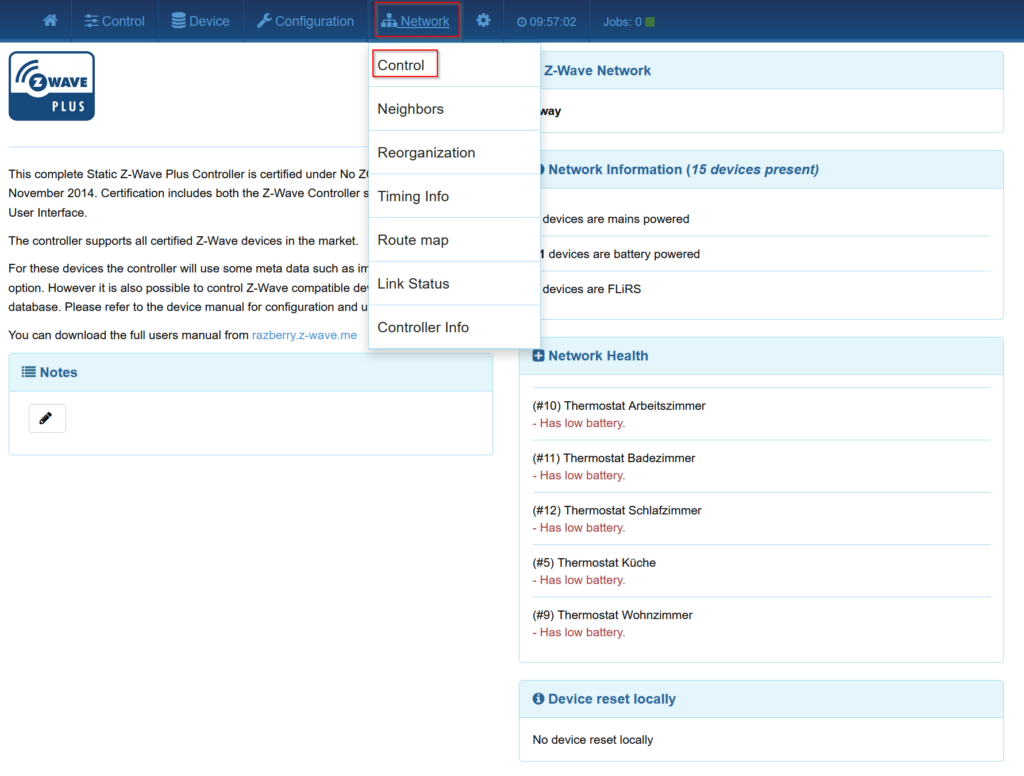Click the home icon in navbar
1024x776 pixels.
tap(50, 21)
